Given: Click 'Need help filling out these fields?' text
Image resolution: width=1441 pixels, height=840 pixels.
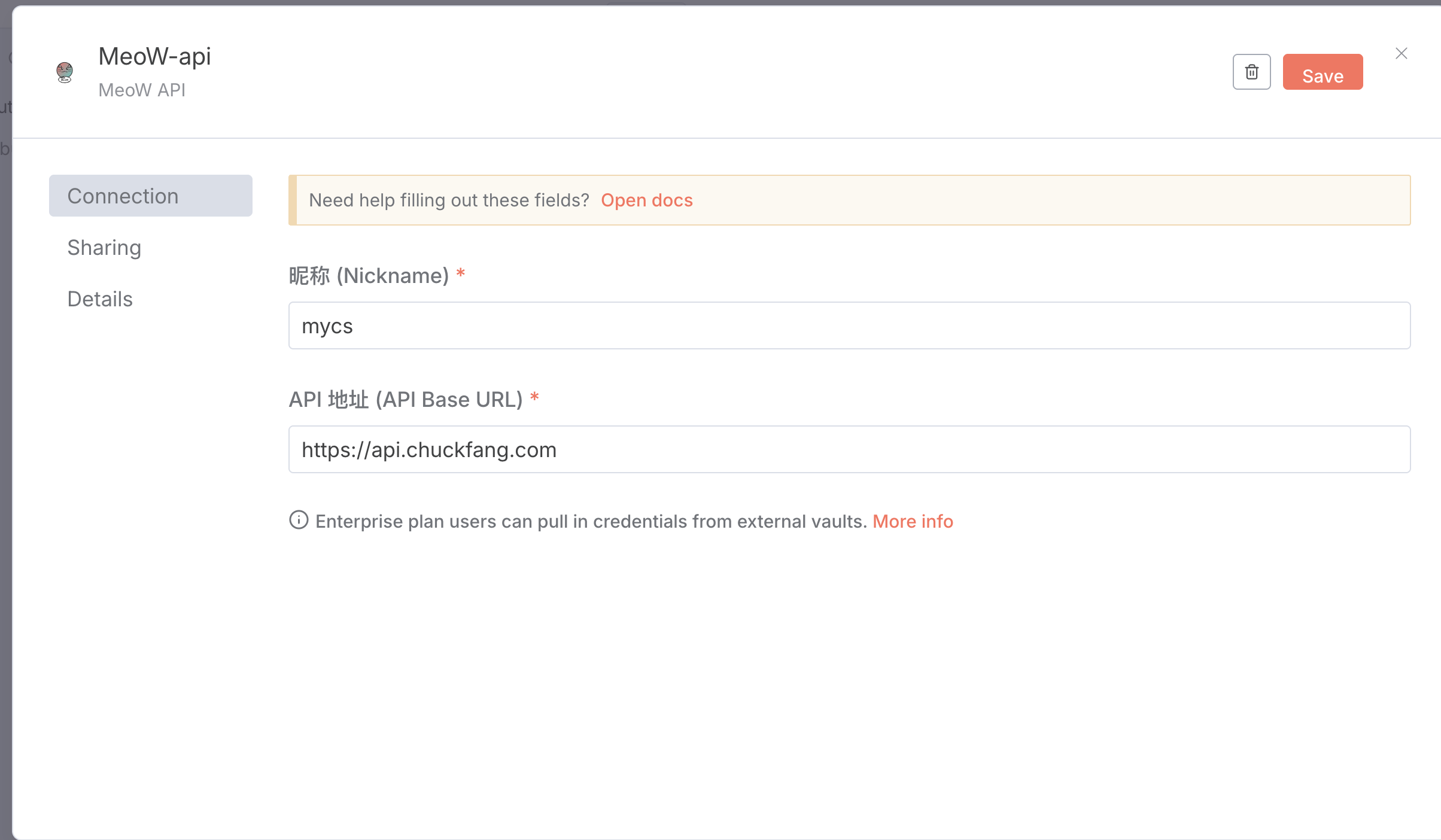Looking at the screenshot, I should [x=449, y=200].
